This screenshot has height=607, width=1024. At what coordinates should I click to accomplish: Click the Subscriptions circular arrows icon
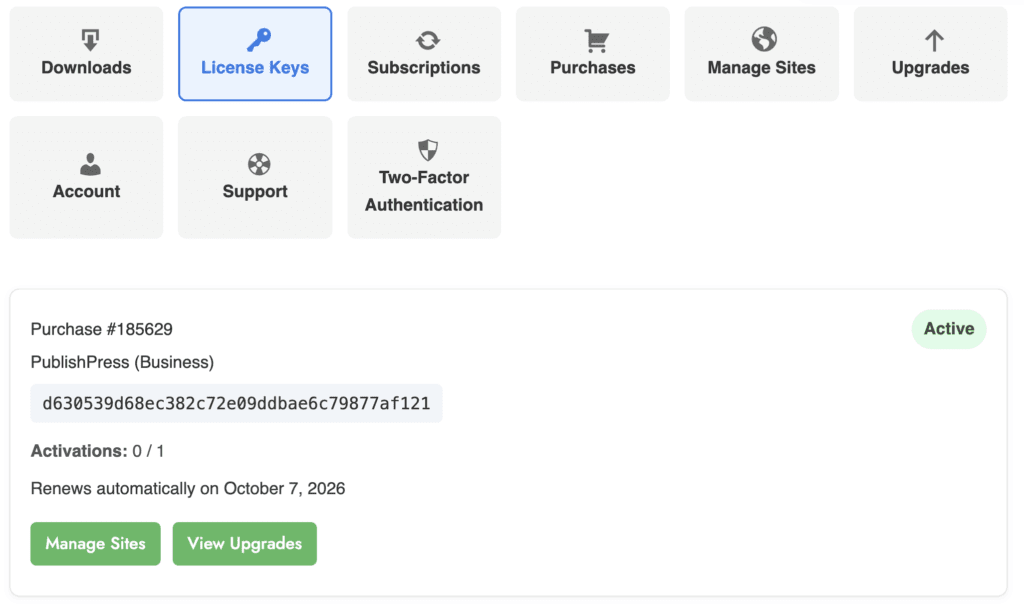coord(427,40)
